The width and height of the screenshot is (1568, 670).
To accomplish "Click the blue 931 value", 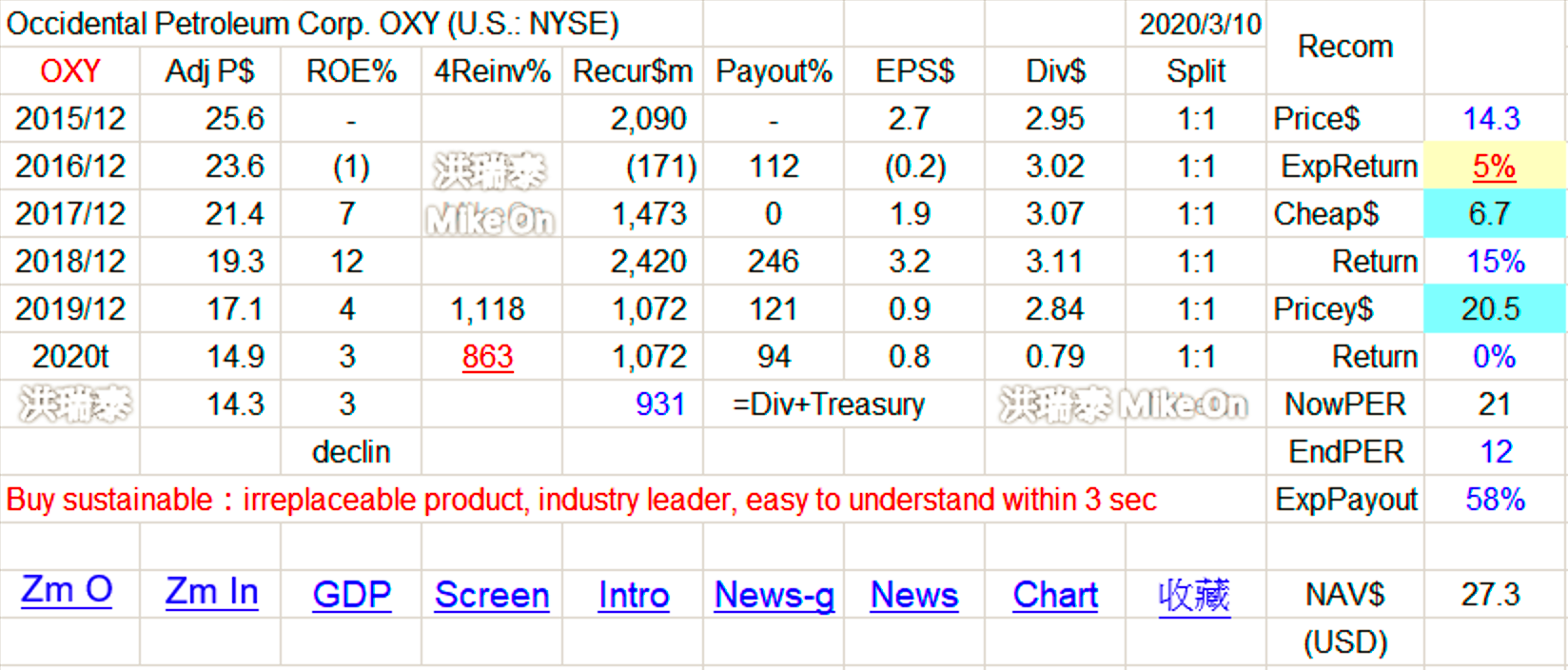I will [x=660, y=404].
